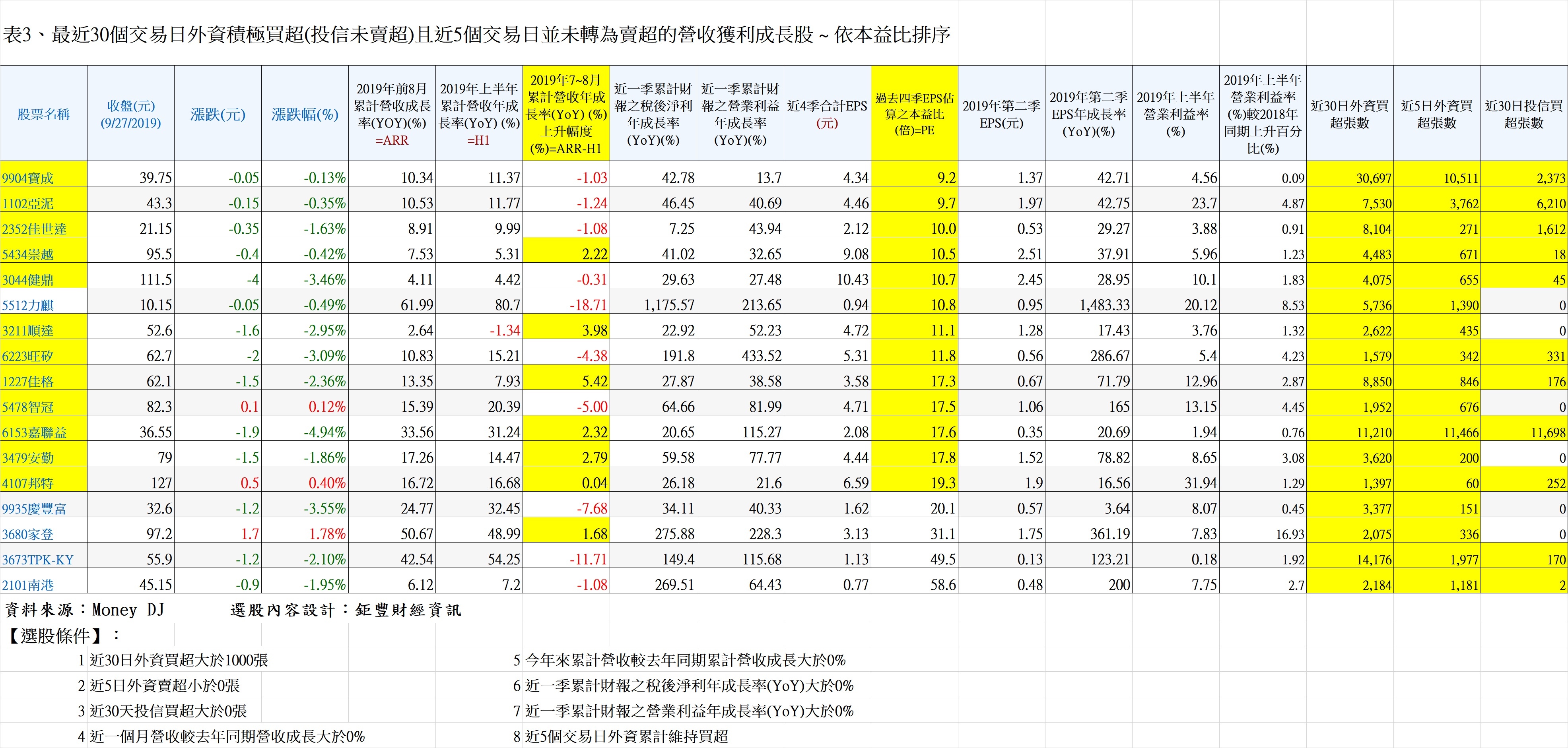Screen dimensions: 1568x748
Task: Click condition 6 稅後淨利年成長率 text
Action: 689,686
